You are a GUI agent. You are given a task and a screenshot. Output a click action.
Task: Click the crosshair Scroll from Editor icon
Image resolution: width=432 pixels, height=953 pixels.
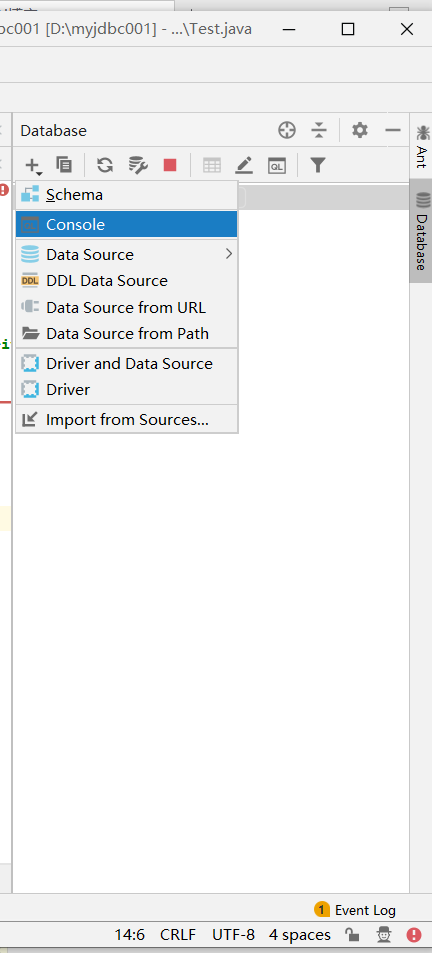click(287, 130)
